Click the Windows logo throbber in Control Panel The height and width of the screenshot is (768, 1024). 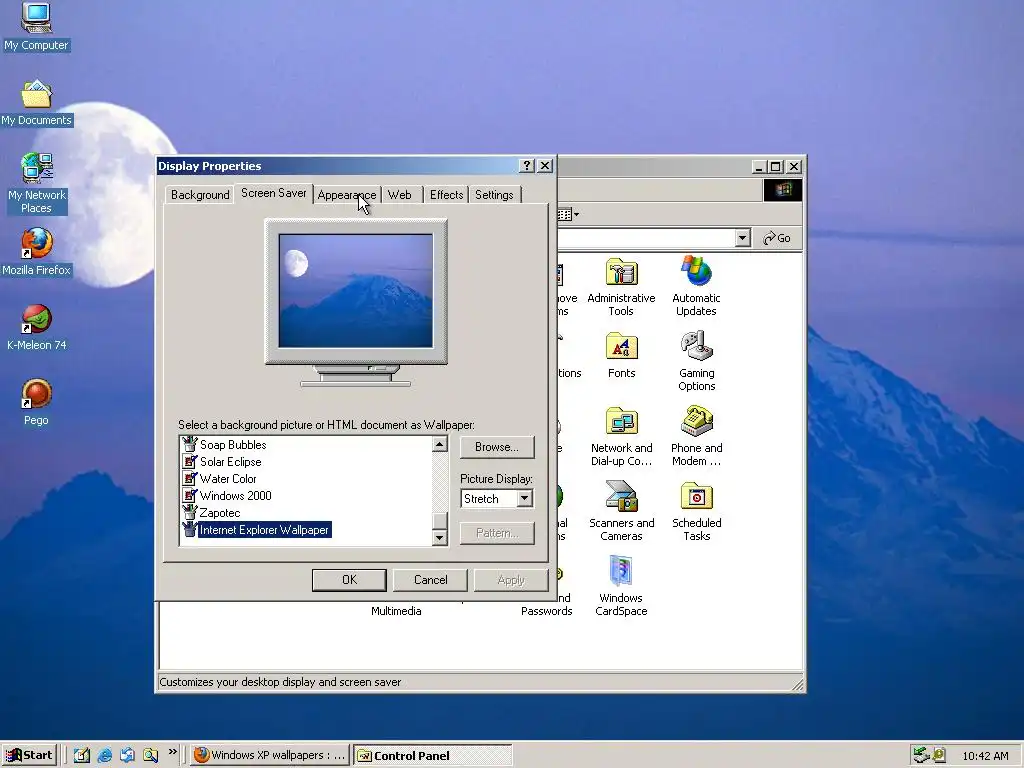click(783, 190)
